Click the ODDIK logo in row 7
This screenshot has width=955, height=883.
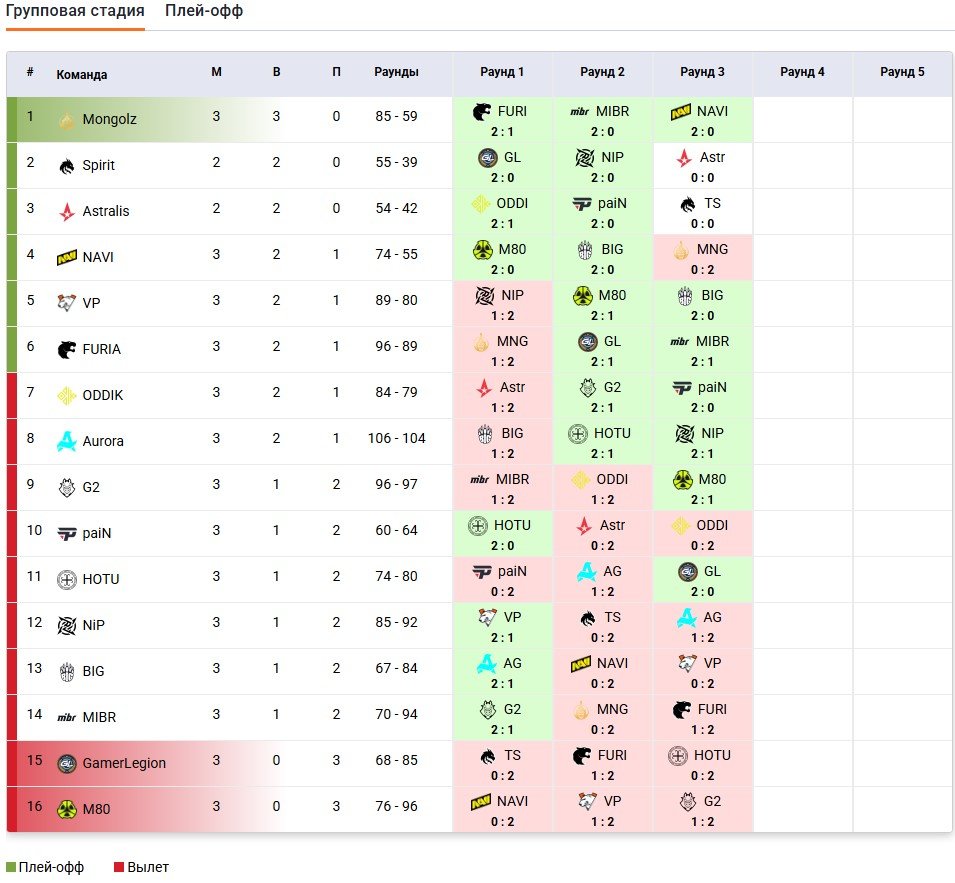click(66, 396)
